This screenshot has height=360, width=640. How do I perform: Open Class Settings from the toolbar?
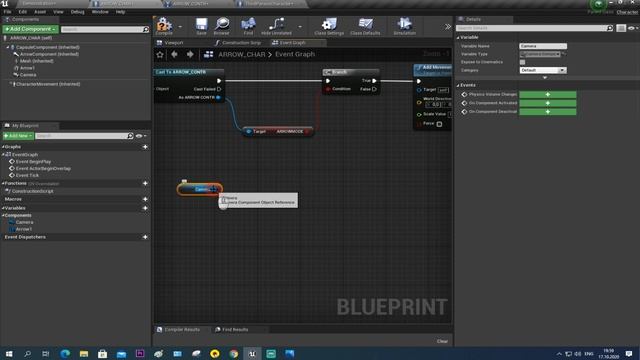[329, 26]
